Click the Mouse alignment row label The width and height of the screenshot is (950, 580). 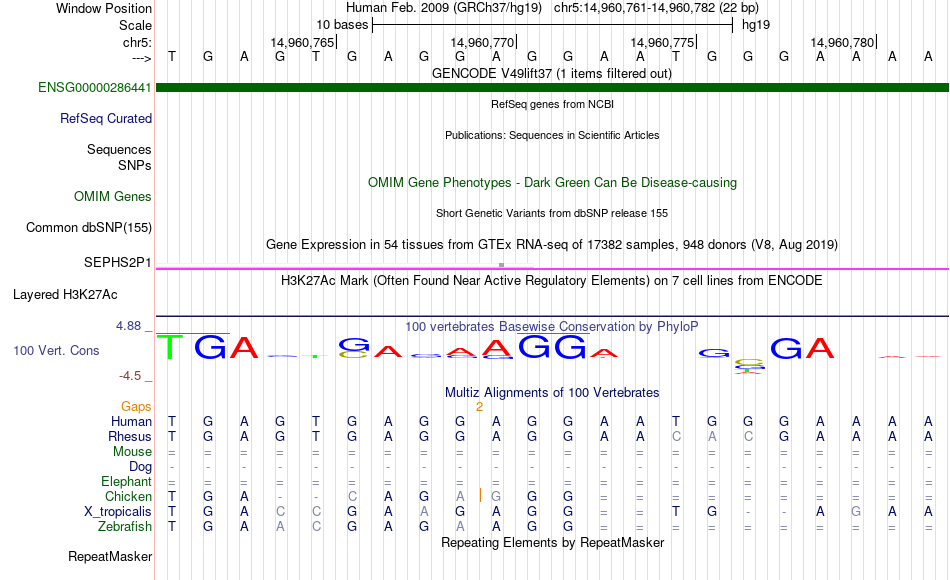tap(132, 452)
